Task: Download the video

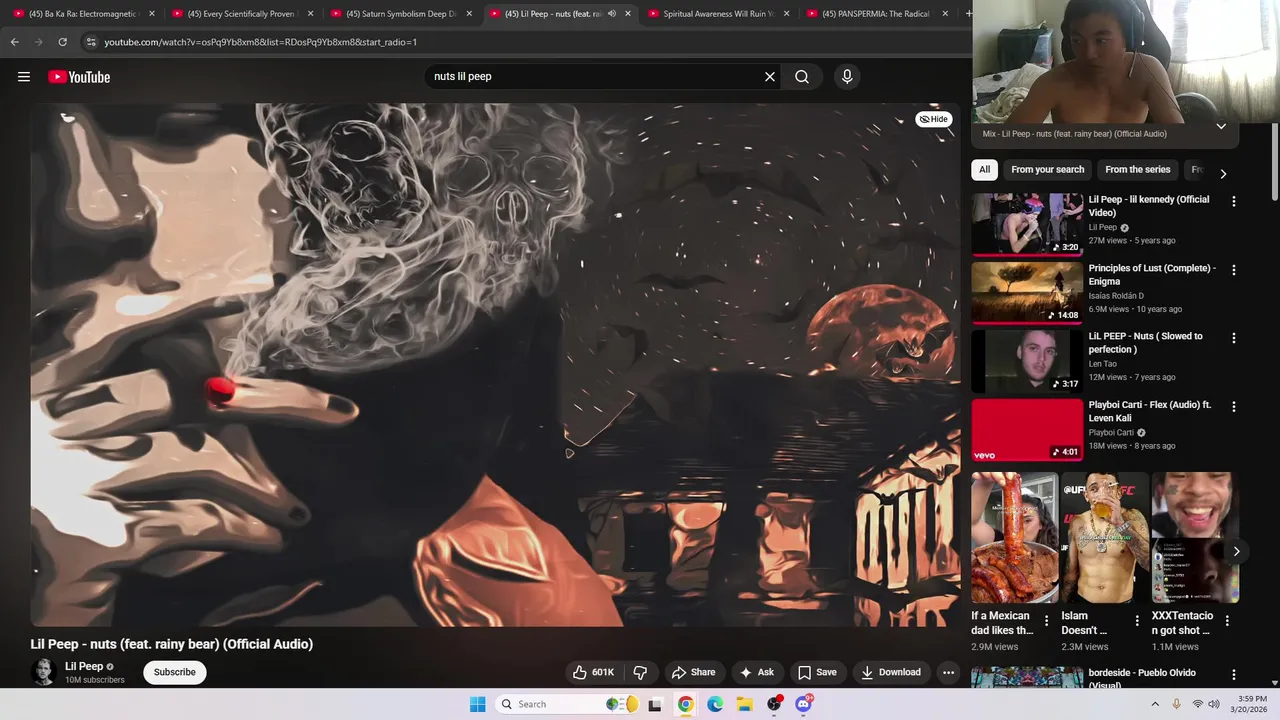Action: [891, 672]
